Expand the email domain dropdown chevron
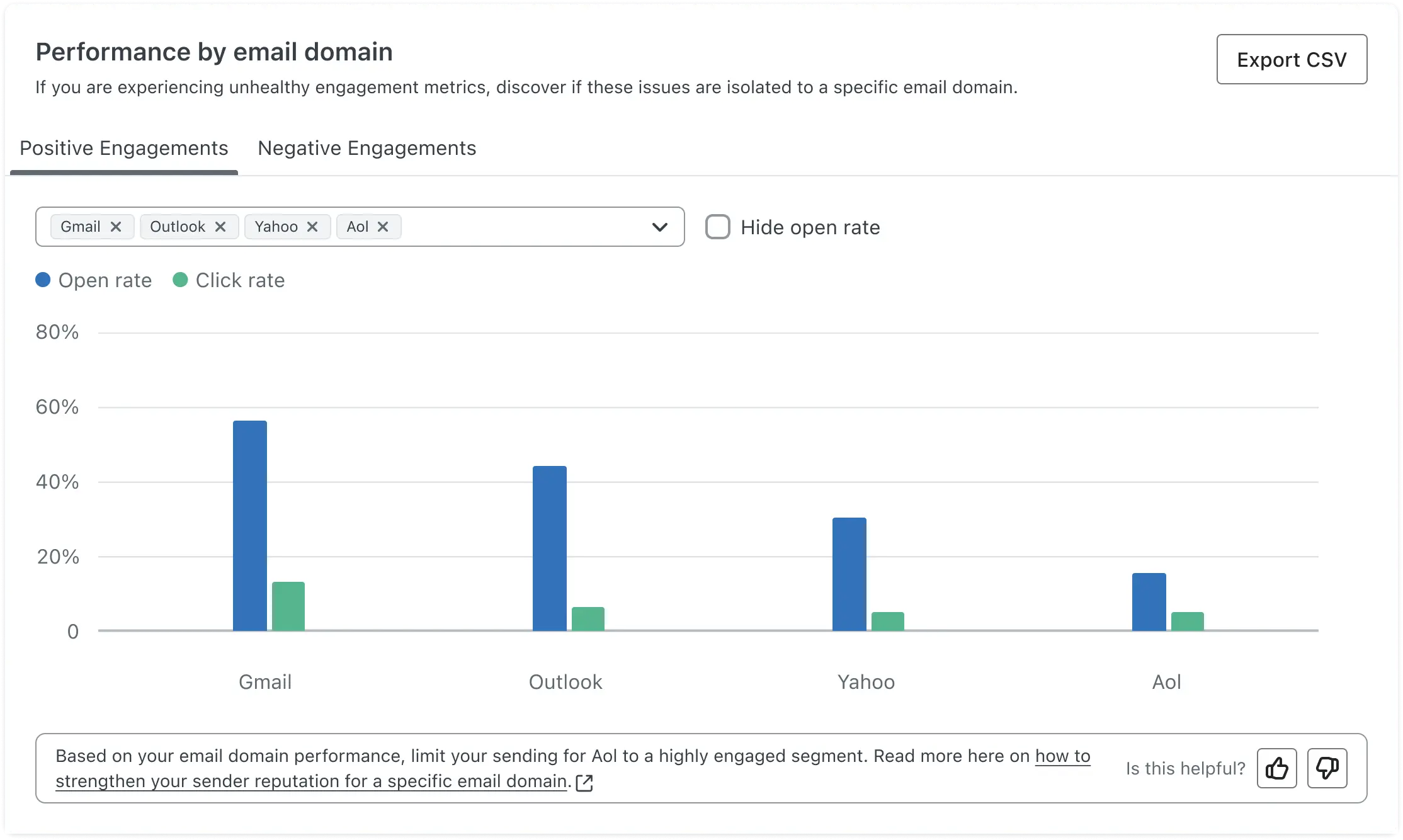Screen dimensions: 1403x840 pyautogui.click(x=659, y=227)
